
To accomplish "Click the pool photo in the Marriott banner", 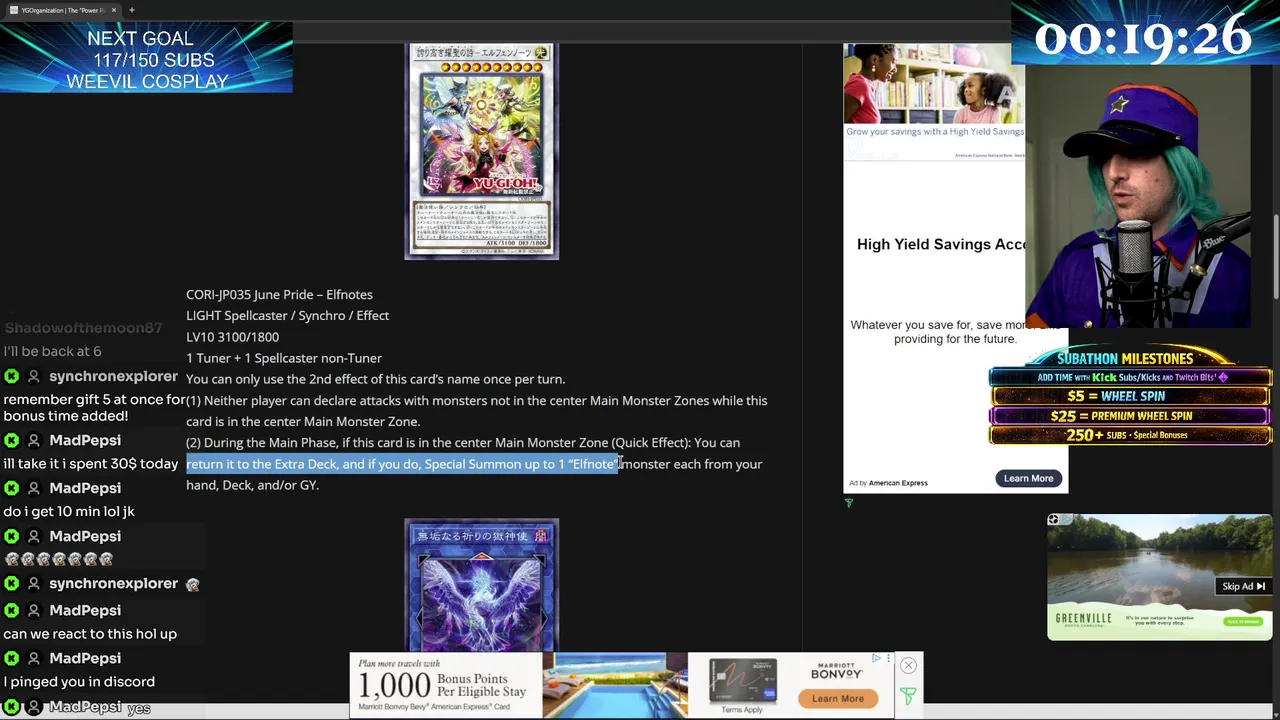I will [x=614, y=685].
